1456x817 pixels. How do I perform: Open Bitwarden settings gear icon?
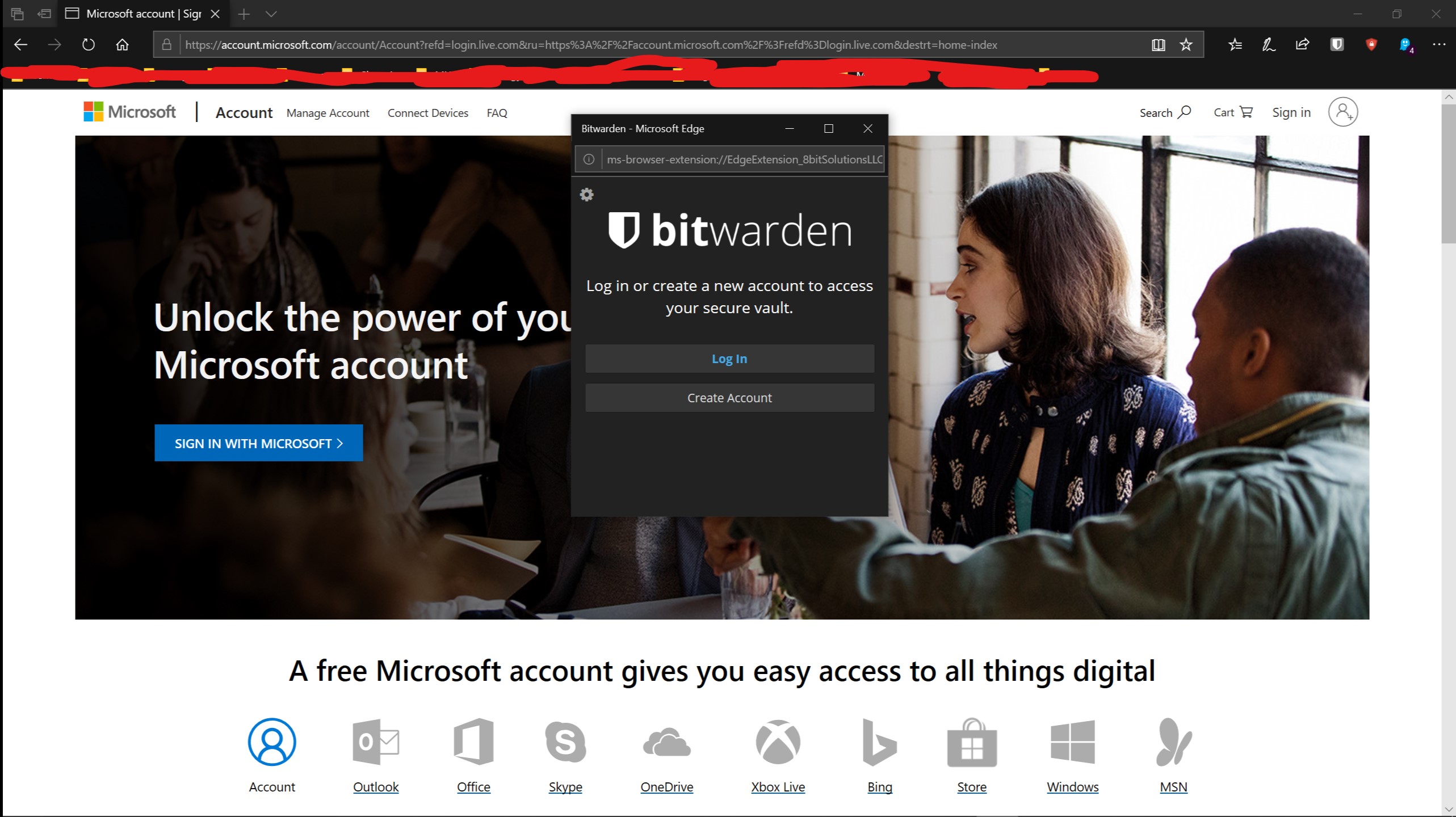[586, 195]
